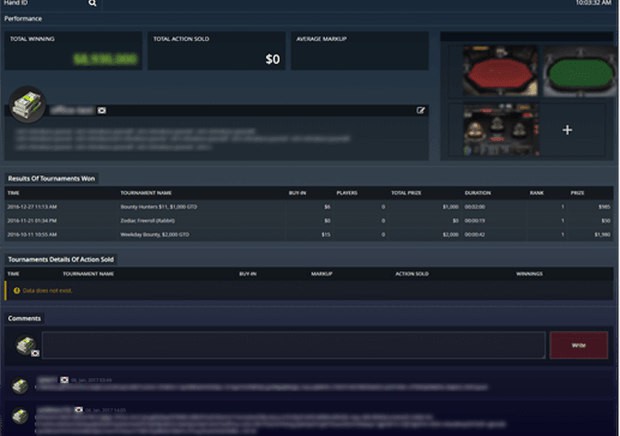Click the Markup column header
The height and width of the screenshot is (436, 620).
click(x=321, y=274)
